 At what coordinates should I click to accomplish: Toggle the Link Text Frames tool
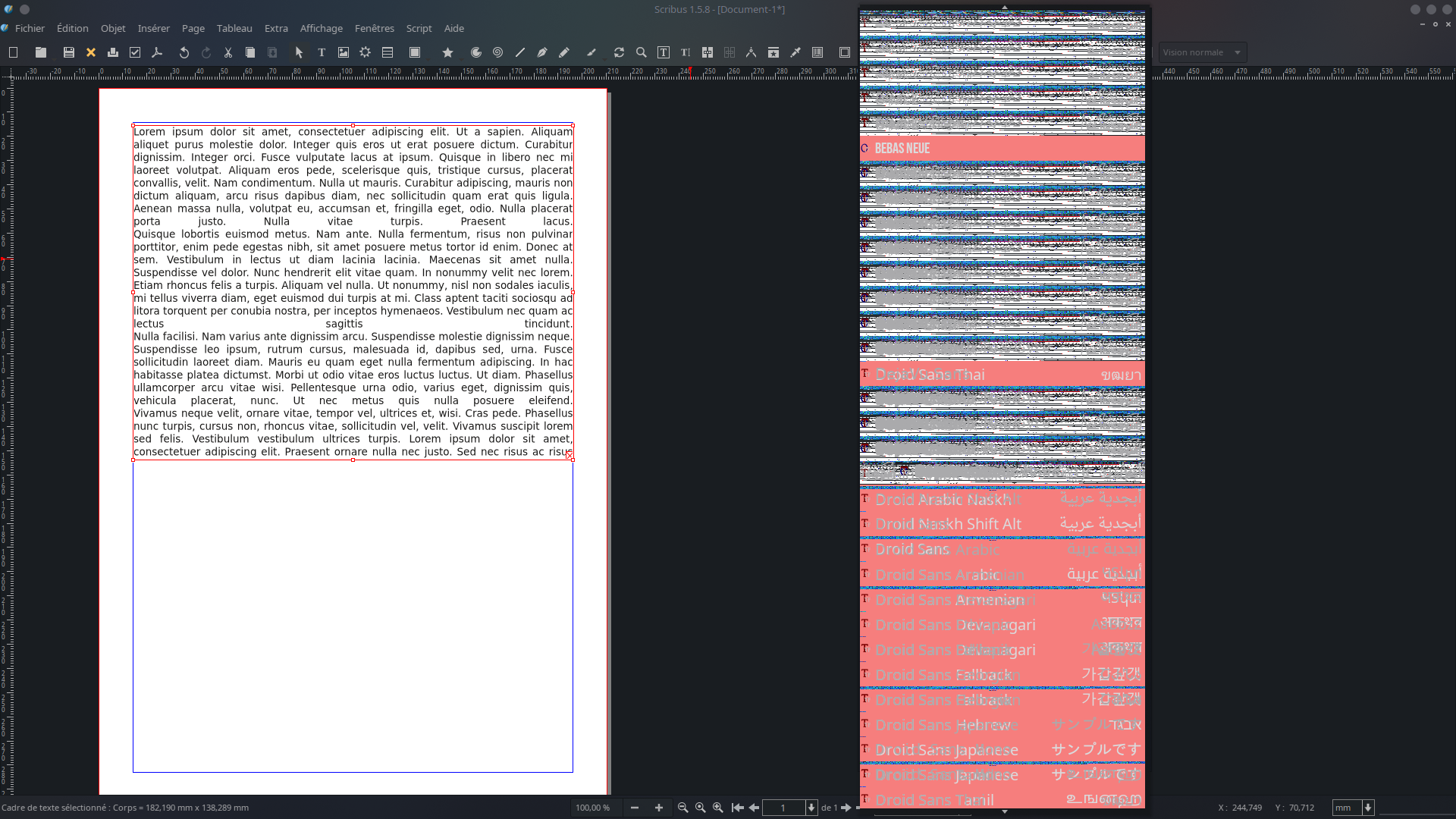click(708, 52)
